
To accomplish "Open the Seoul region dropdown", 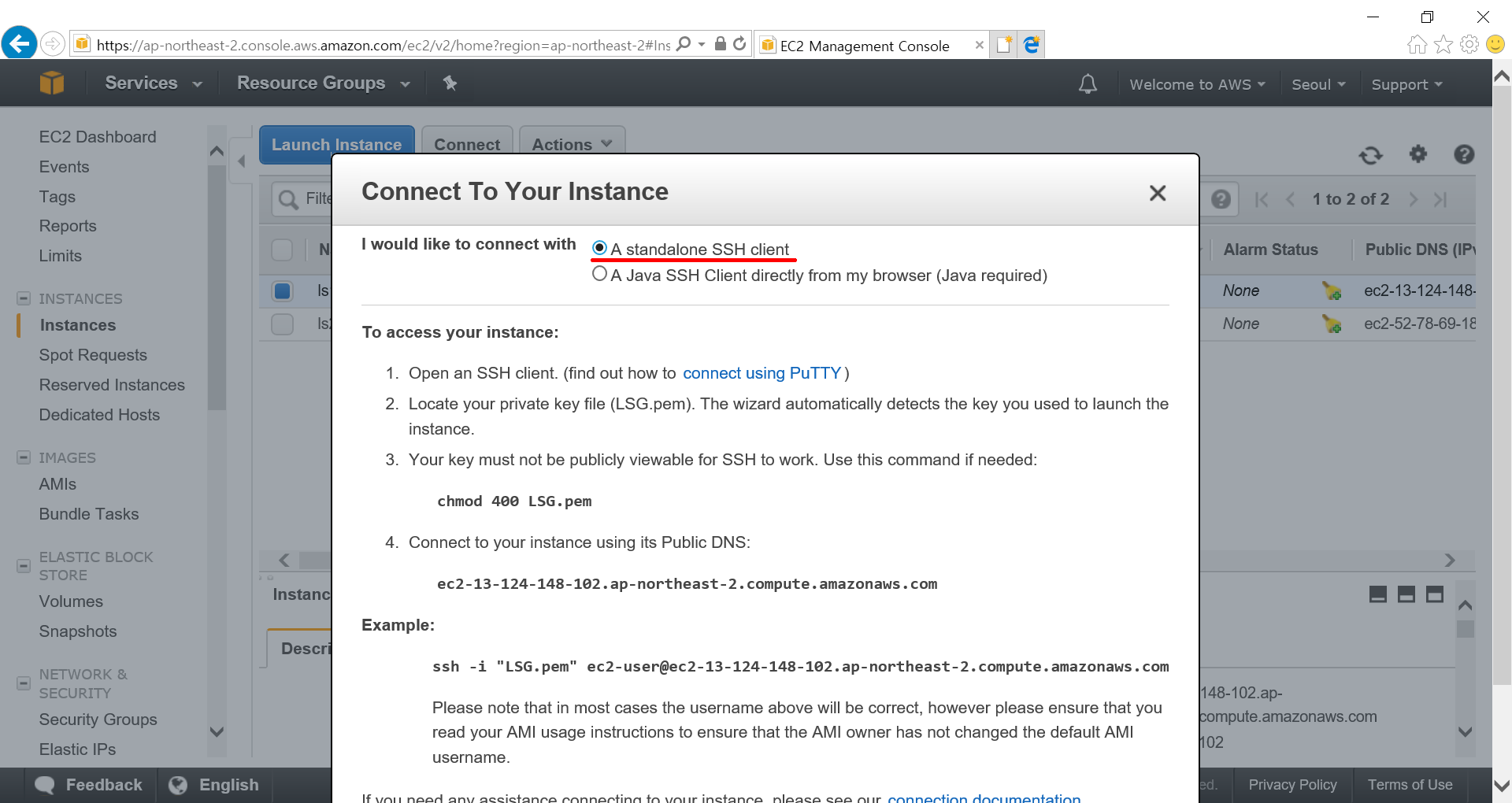I will (1318, 84).
